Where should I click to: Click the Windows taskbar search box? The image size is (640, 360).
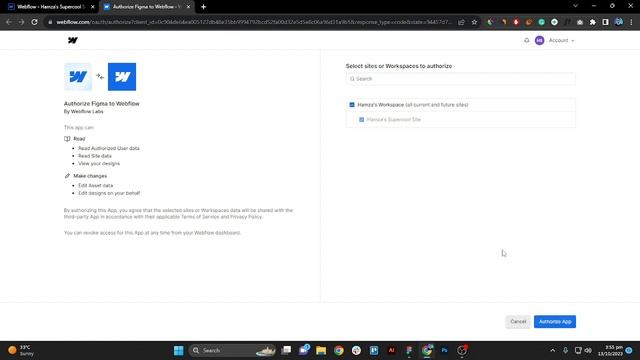[233, 350]
